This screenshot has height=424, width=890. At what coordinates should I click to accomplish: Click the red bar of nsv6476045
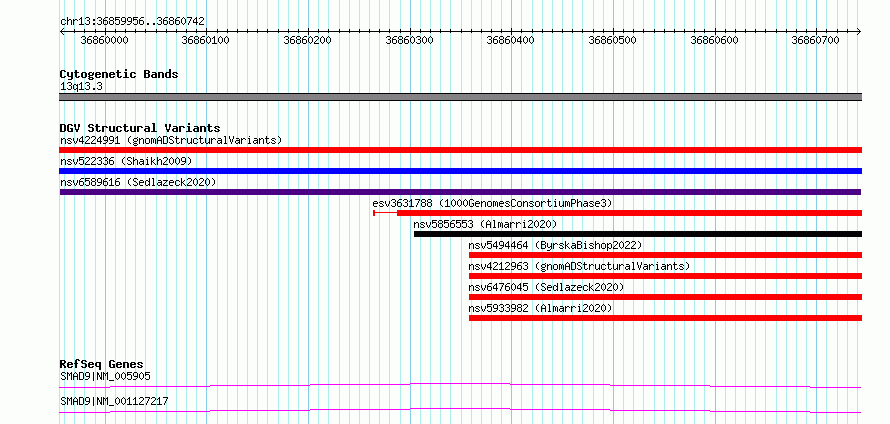[665, 297]
